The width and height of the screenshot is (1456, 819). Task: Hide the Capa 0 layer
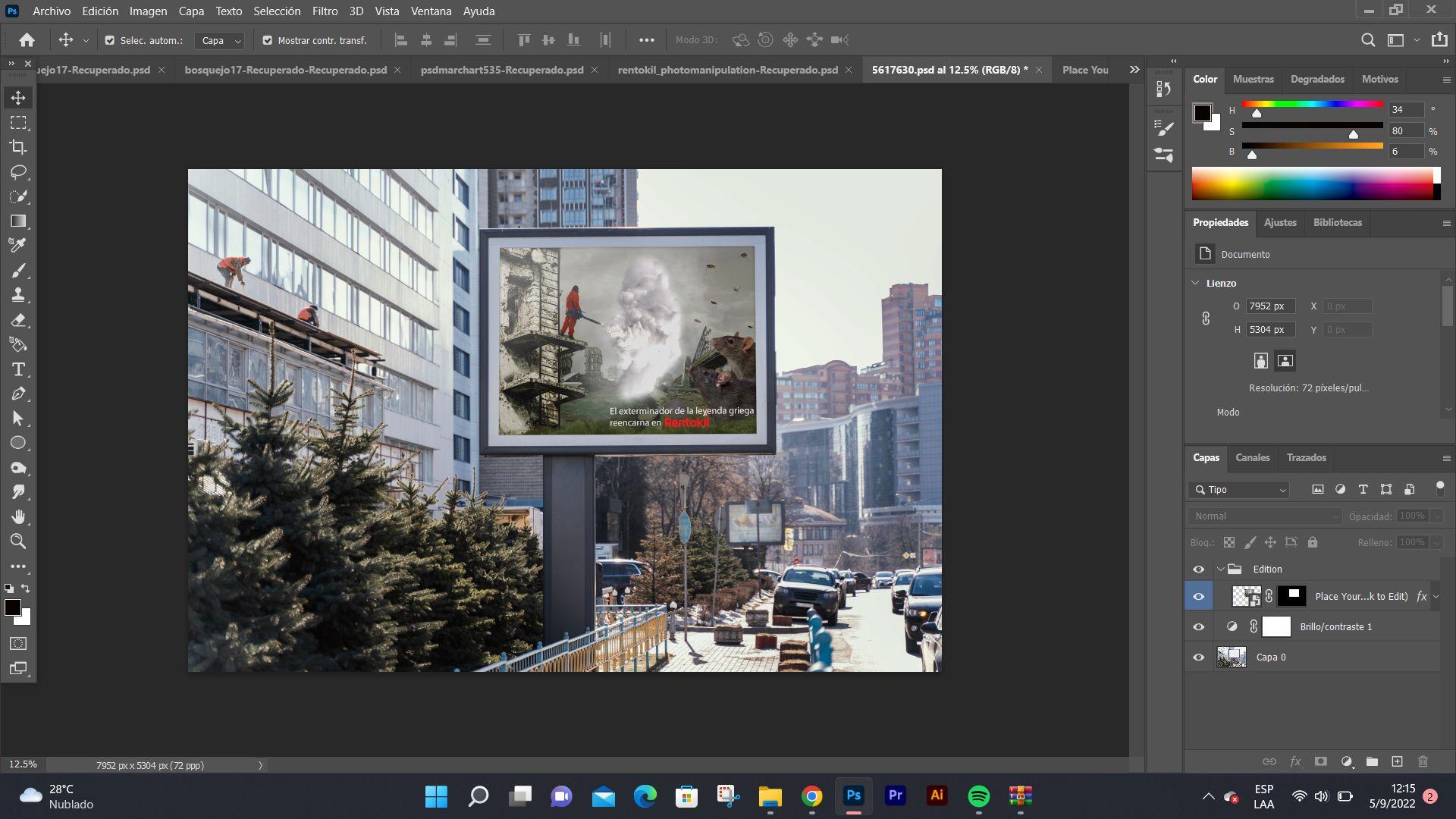click(x=1198, y=657)
